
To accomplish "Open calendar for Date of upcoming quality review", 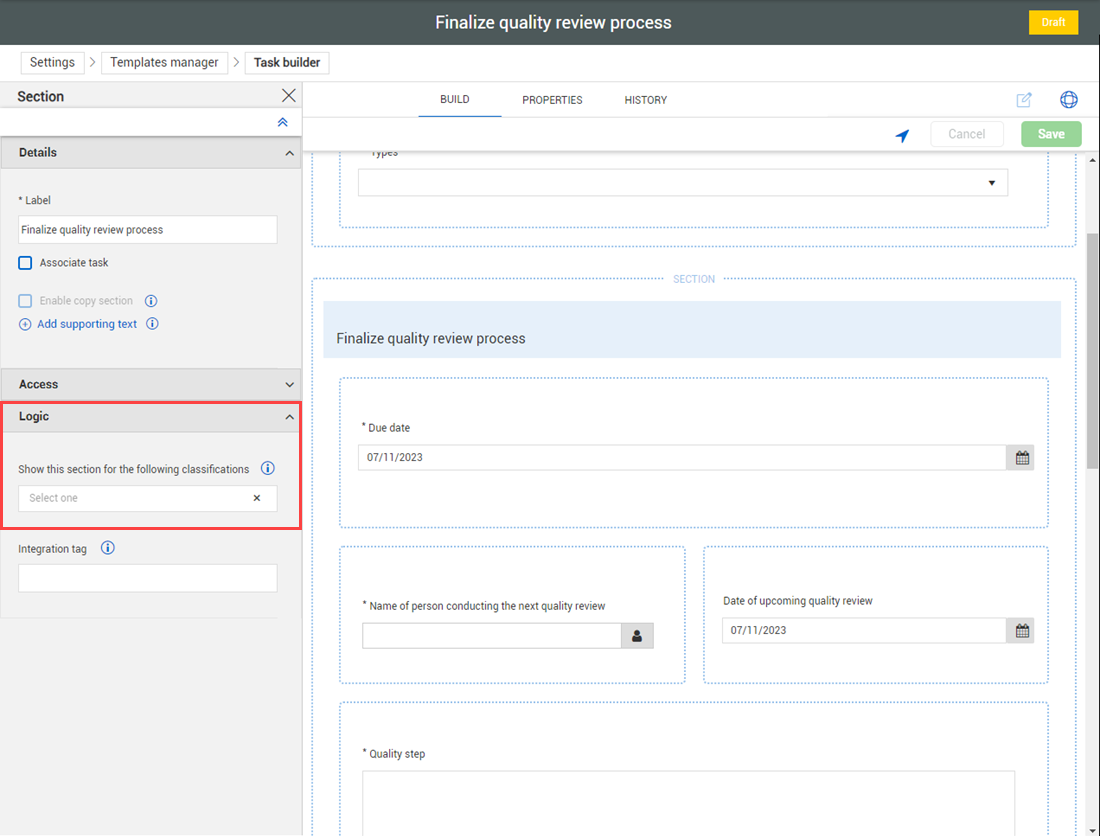I will (1022, 631).
